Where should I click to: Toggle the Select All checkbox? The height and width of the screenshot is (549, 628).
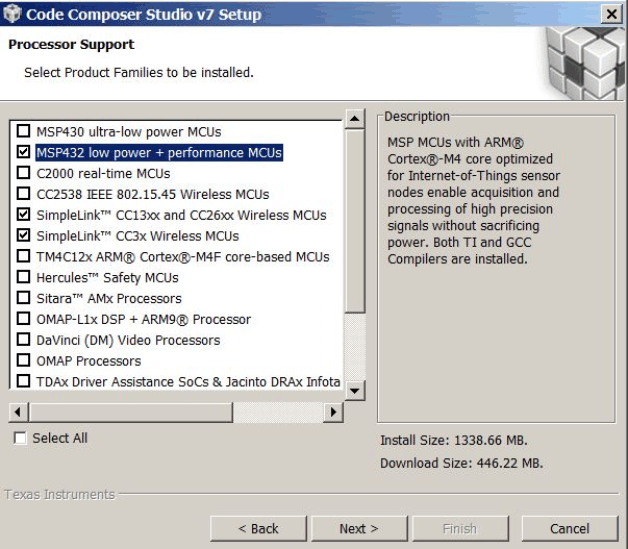tap(20, 438)
